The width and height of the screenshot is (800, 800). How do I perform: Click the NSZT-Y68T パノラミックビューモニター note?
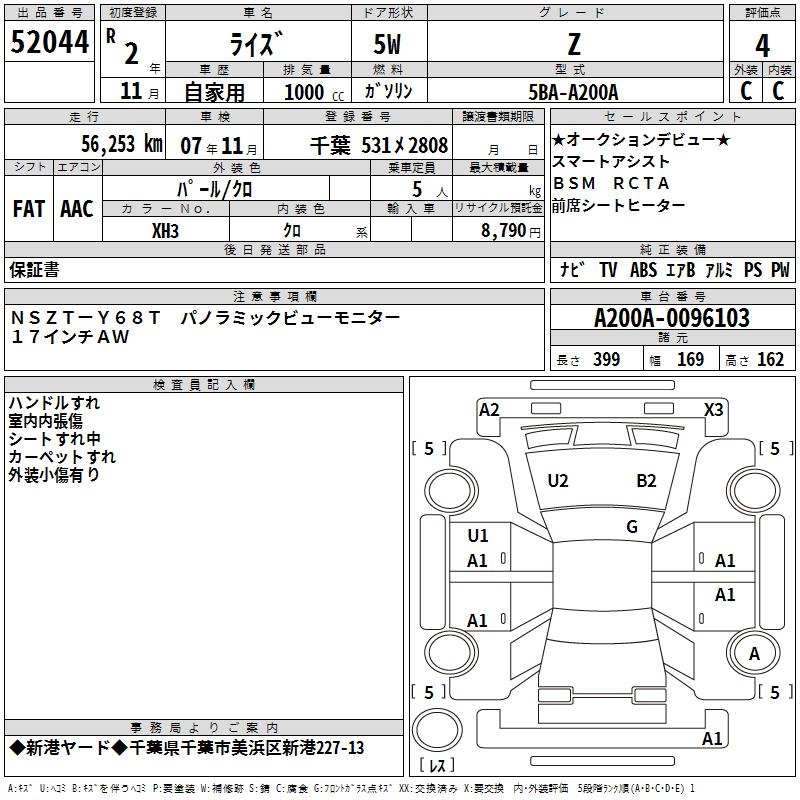point(205,318)
